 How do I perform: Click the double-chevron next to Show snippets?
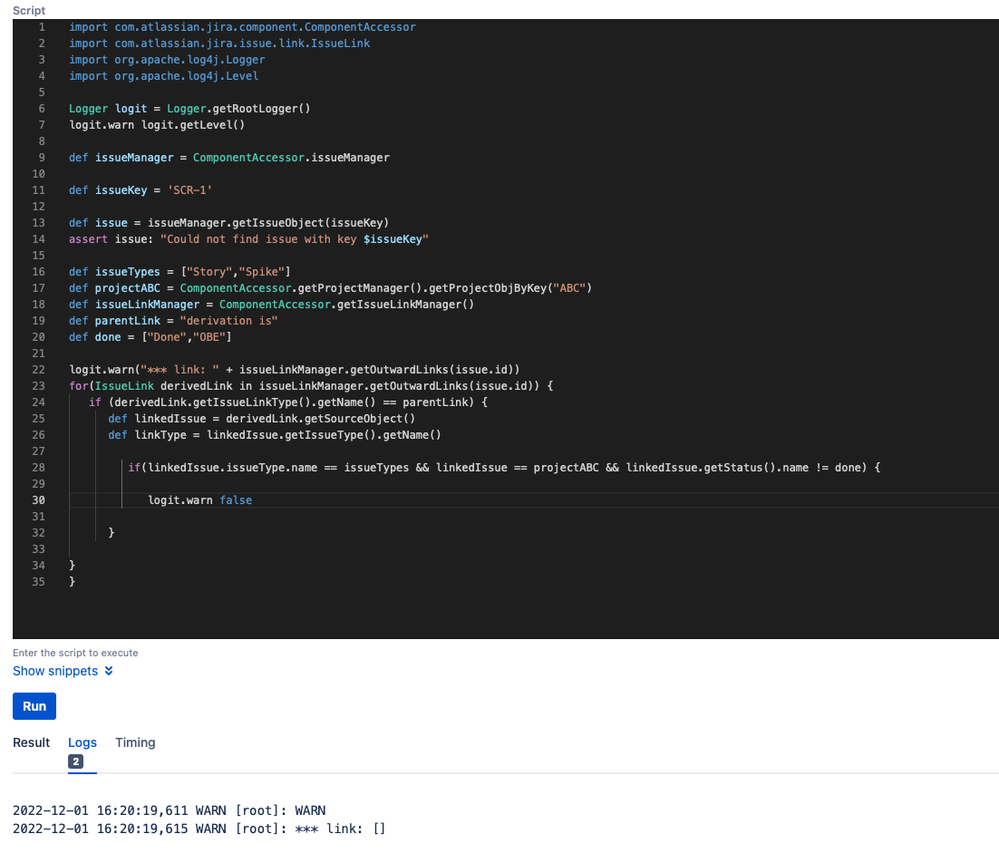[109, 671]
